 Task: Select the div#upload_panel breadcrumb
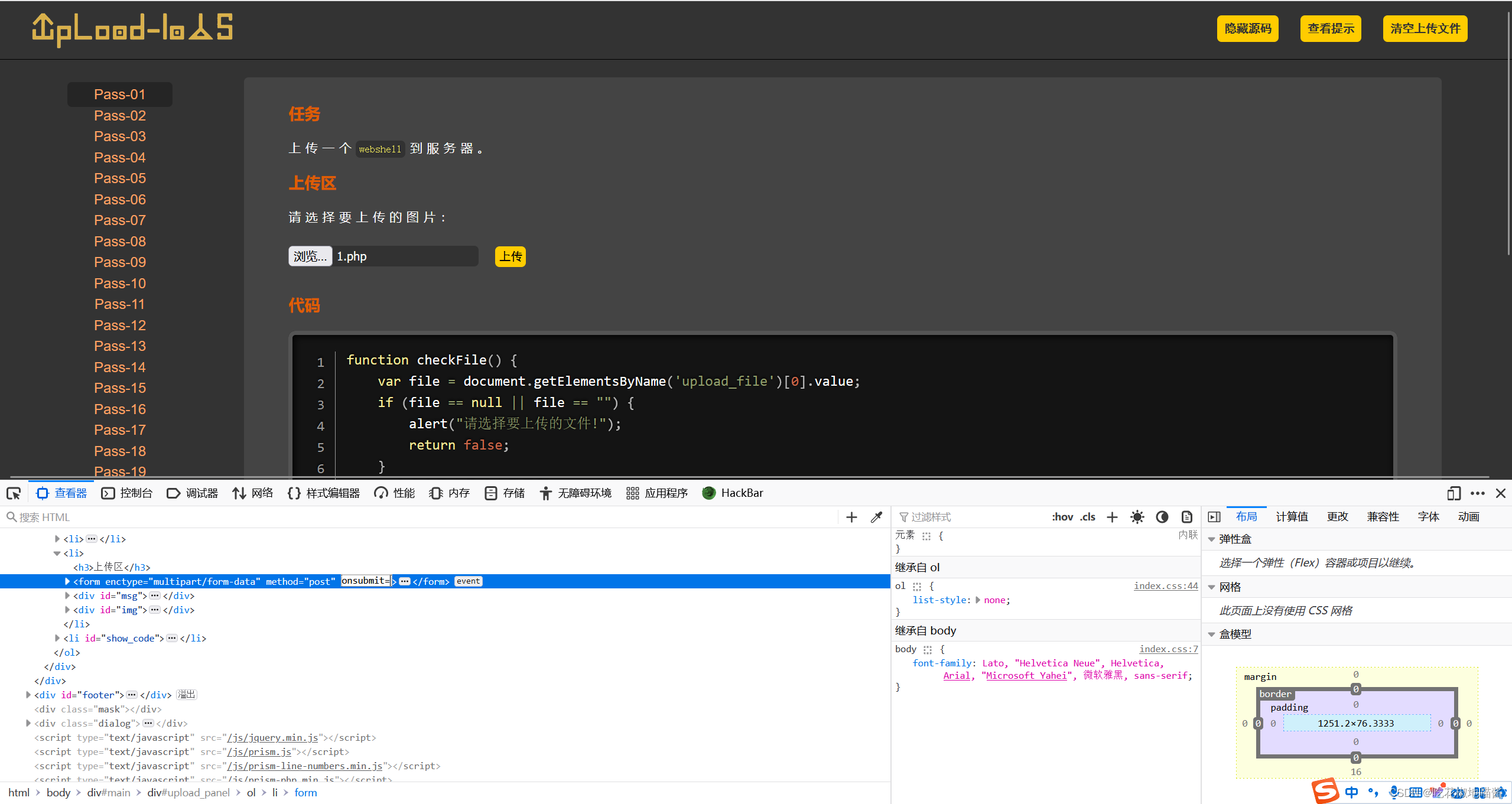click(188, 793)
